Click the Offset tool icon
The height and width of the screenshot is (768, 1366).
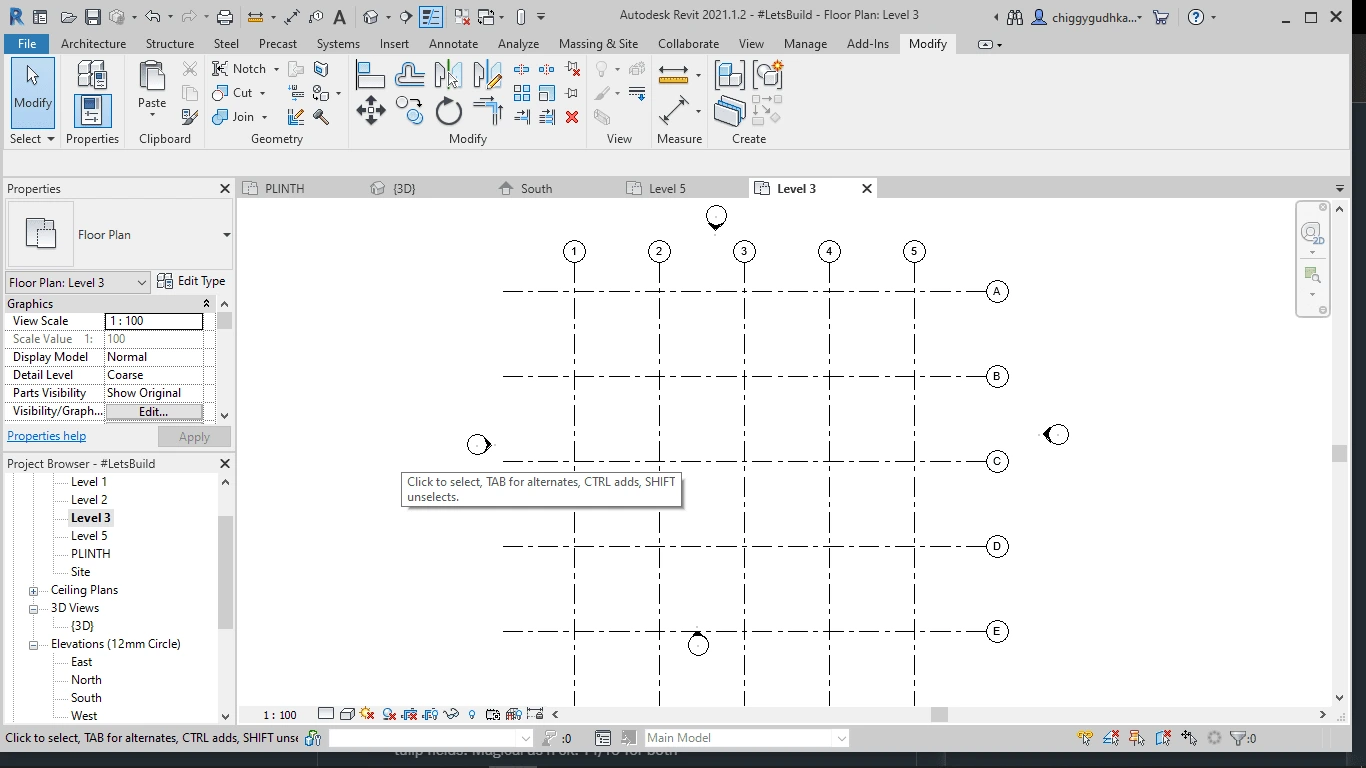point(410,75)
